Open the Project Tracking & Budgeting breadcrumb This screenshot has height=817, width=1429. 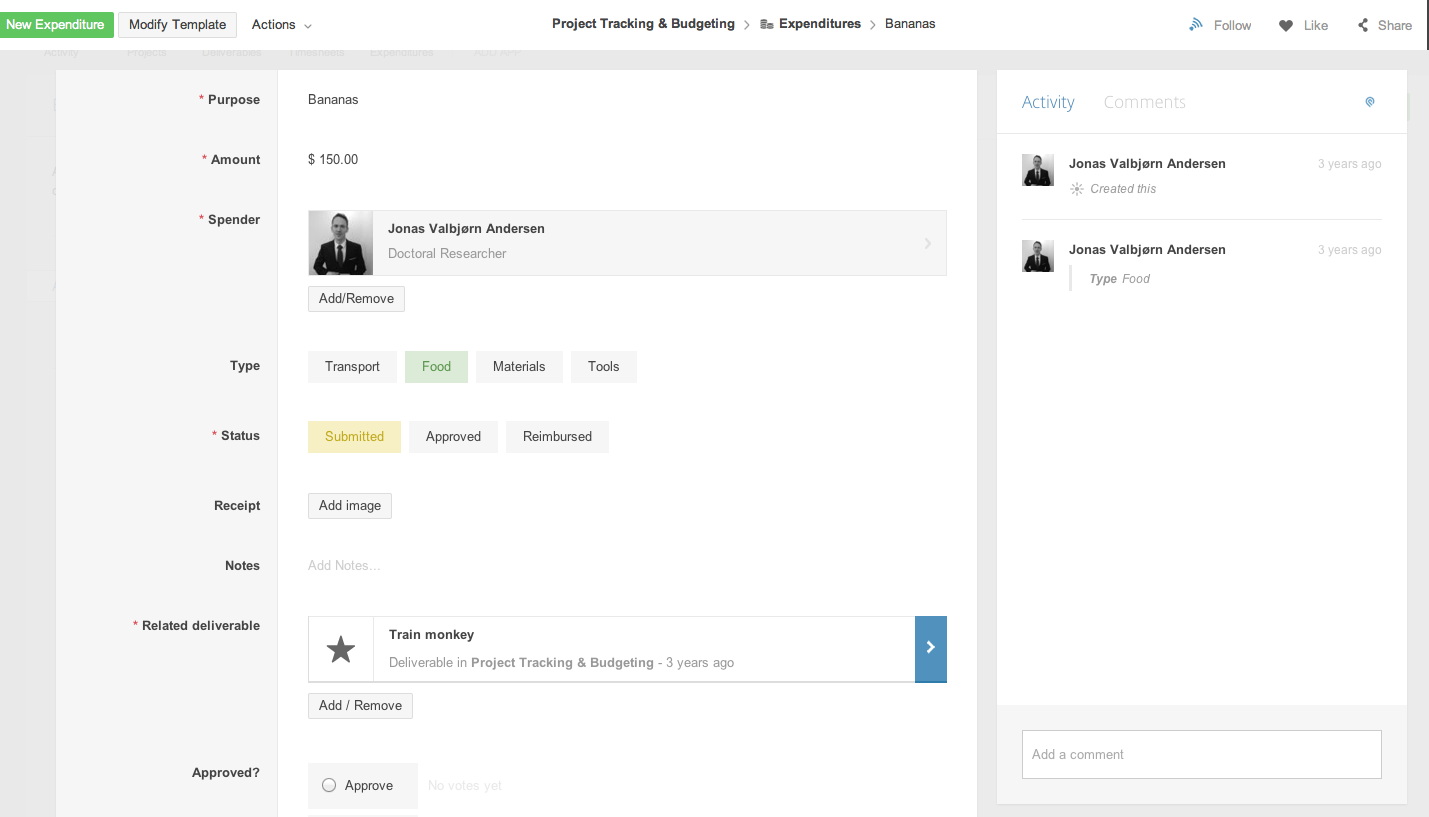[x=643, y=24]
